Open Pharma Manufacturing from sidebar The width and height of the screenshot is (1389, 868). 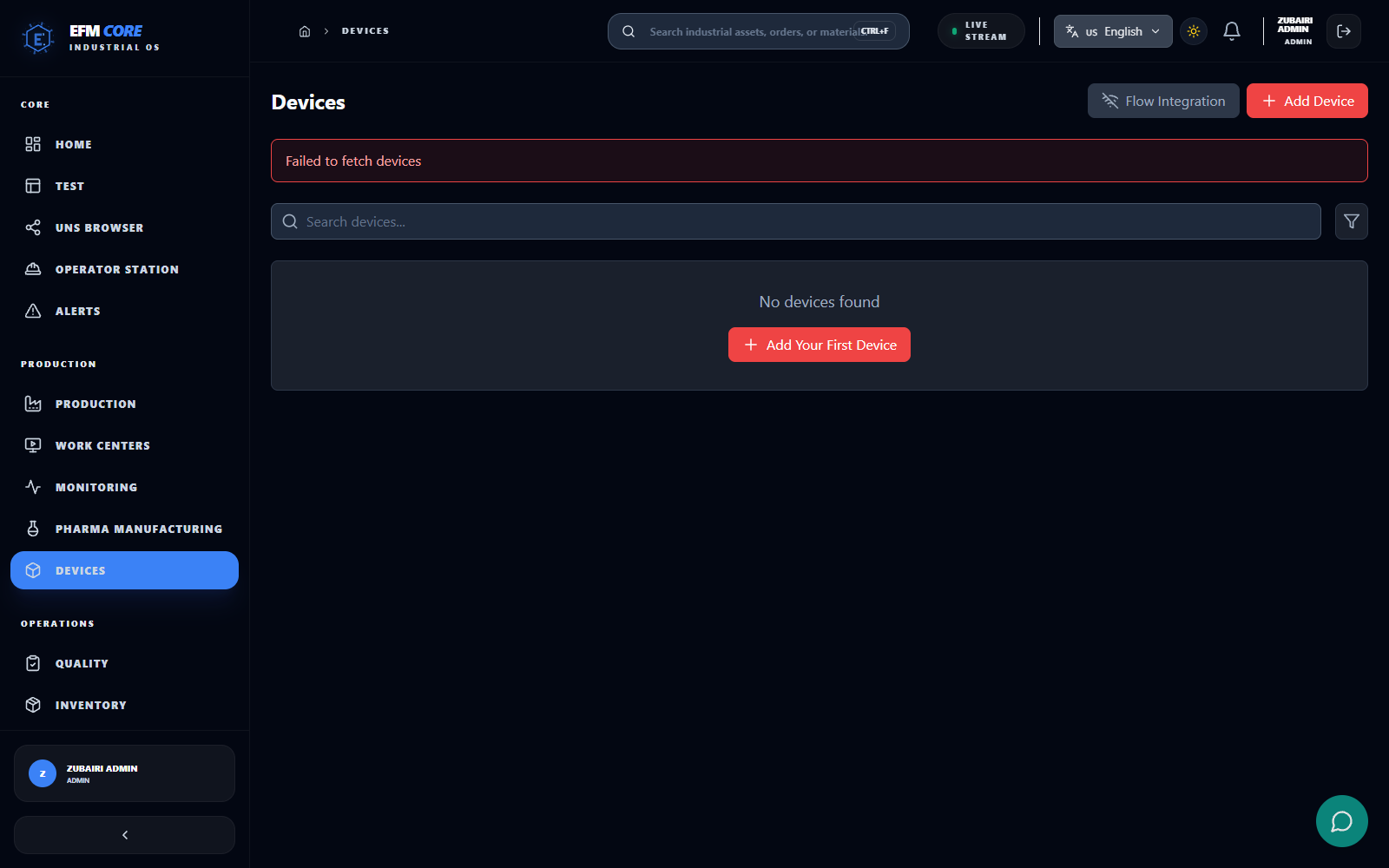point(138,529)
